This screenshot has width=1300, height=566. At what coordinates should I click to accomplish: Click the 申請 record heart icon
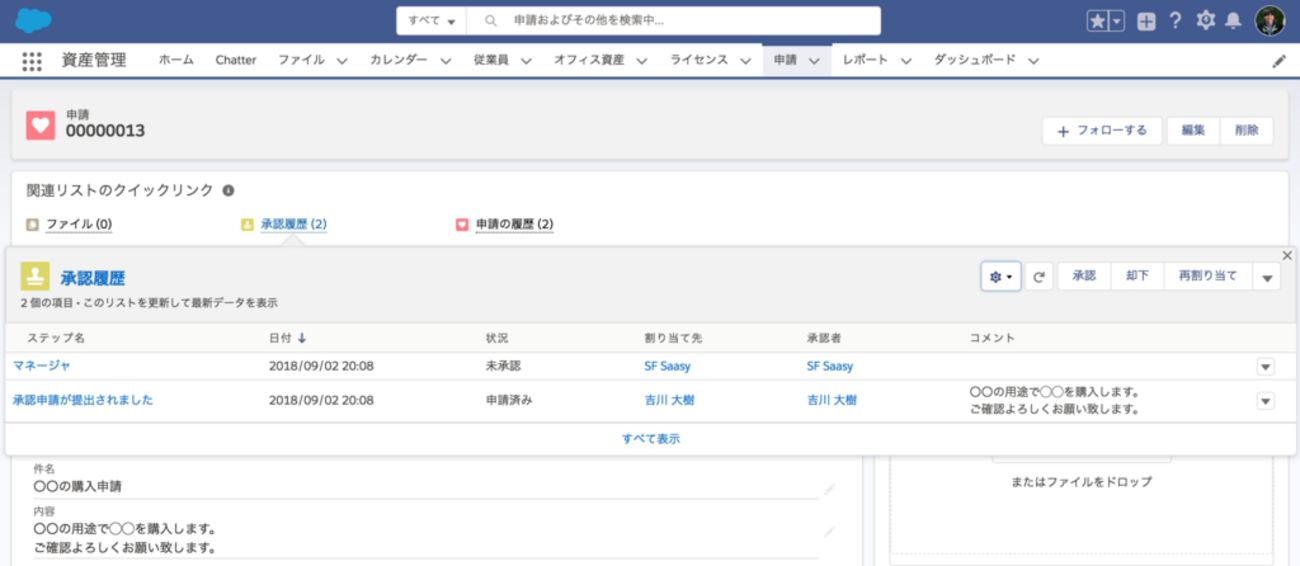pyautogui.click(x=40, y=126)
